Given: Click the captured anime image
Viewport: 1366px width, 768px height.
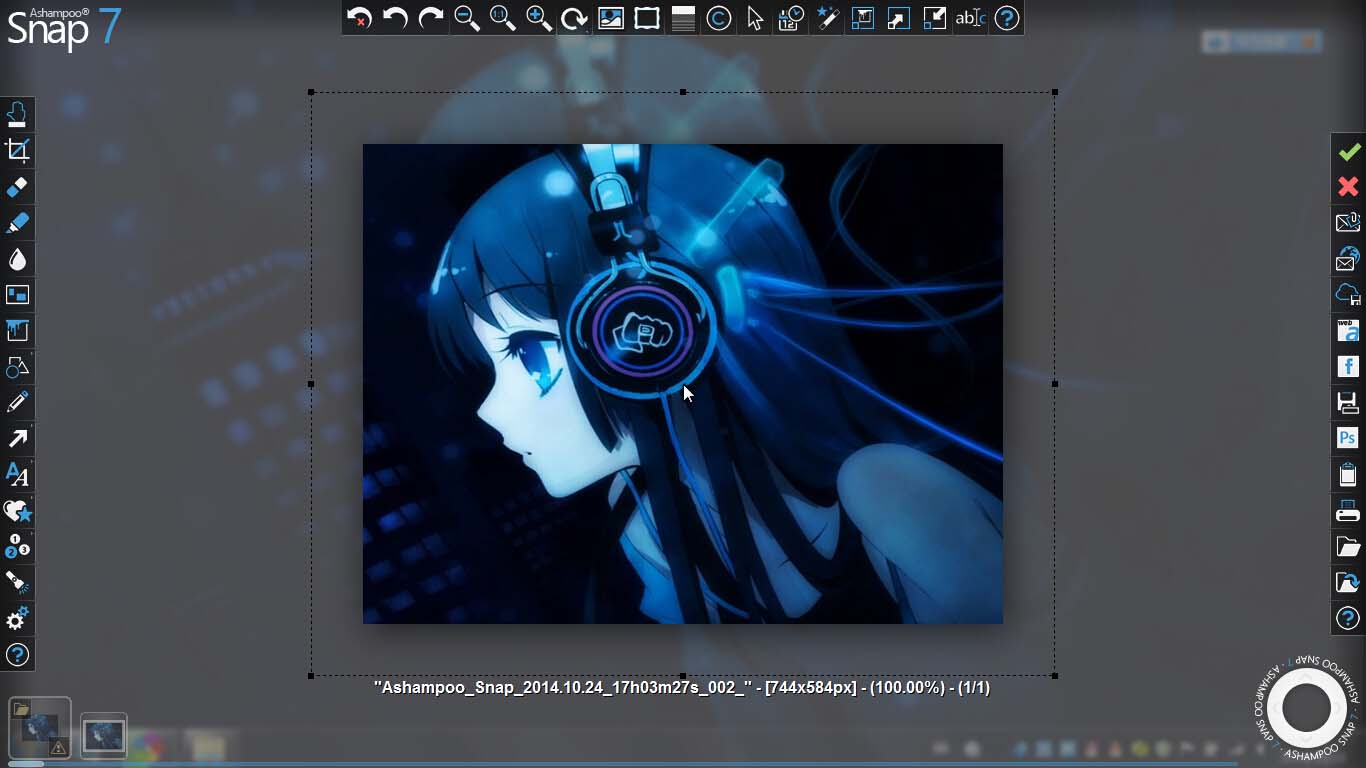Looking at the screenshot, I should [x=683, y=384].
